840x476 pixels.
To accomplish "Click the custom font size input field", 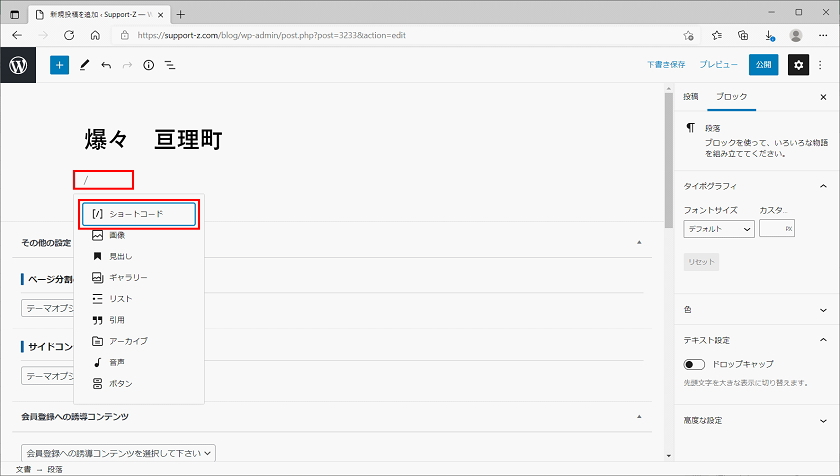I will tap(772, 229).
